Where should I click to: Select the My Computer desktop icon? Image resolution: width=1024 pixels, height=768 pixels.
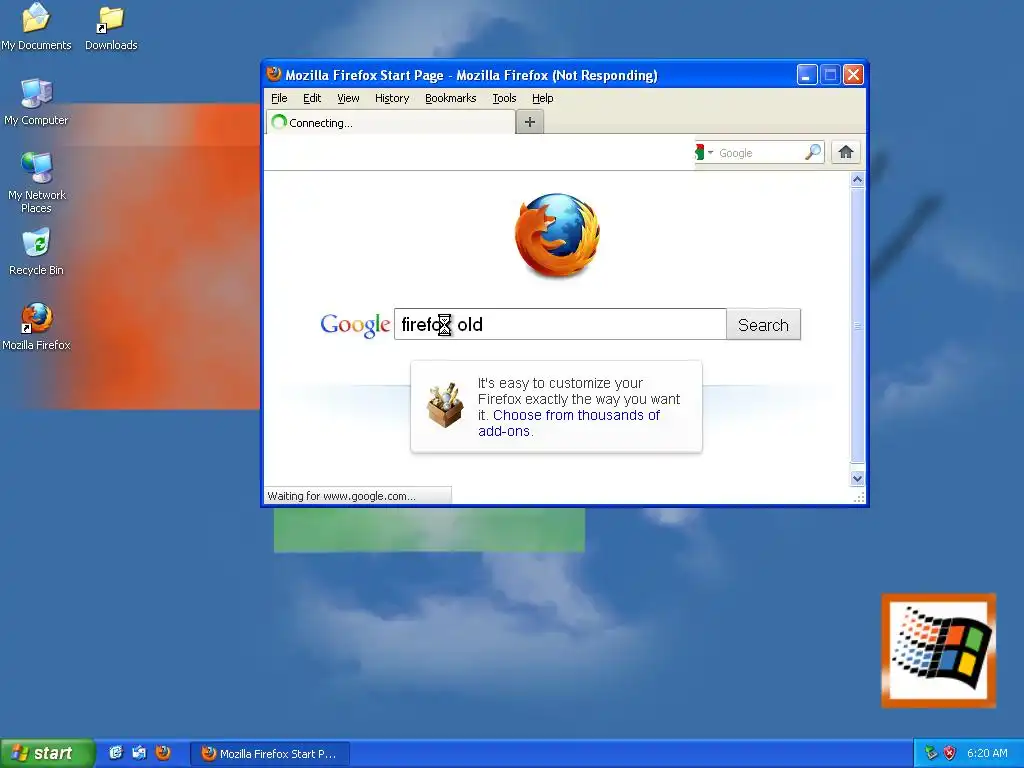[36, 102]
